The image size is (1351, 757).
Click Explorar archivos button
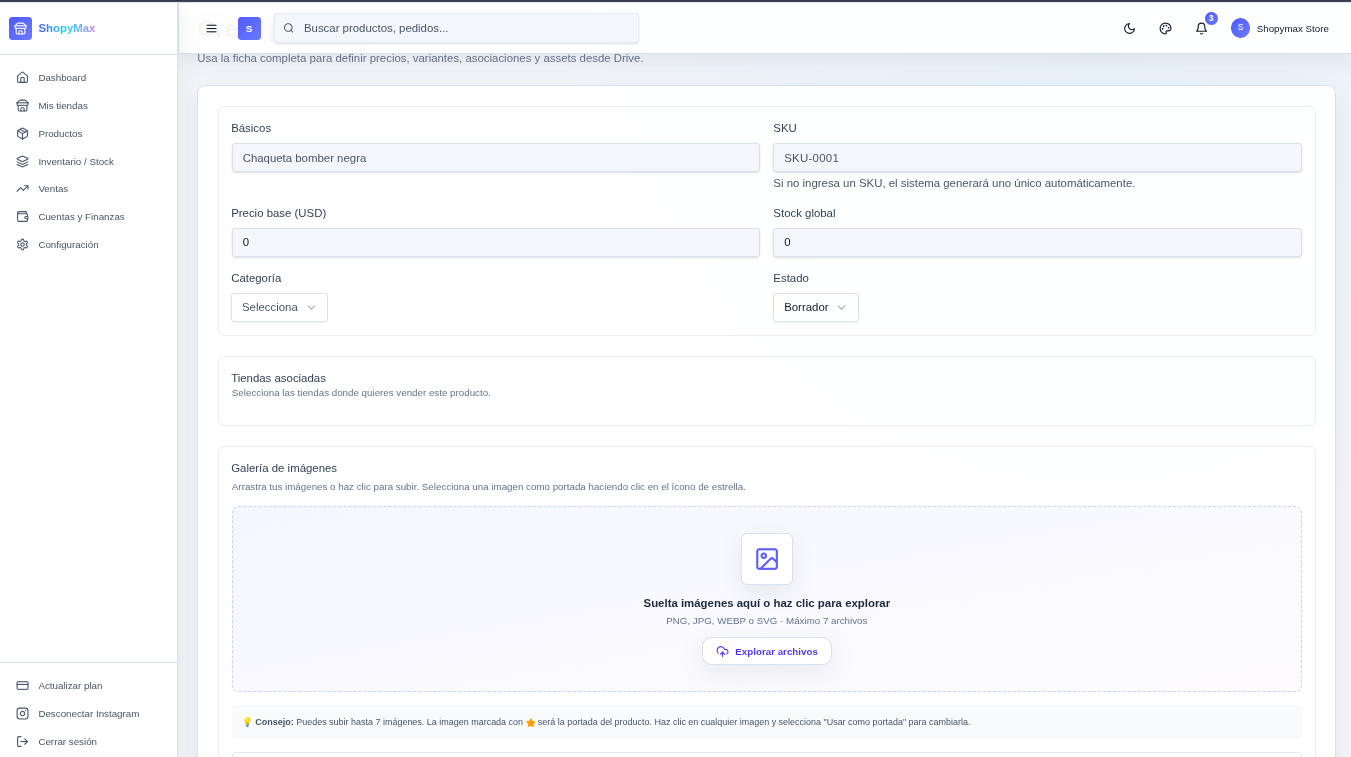(766, 651)
